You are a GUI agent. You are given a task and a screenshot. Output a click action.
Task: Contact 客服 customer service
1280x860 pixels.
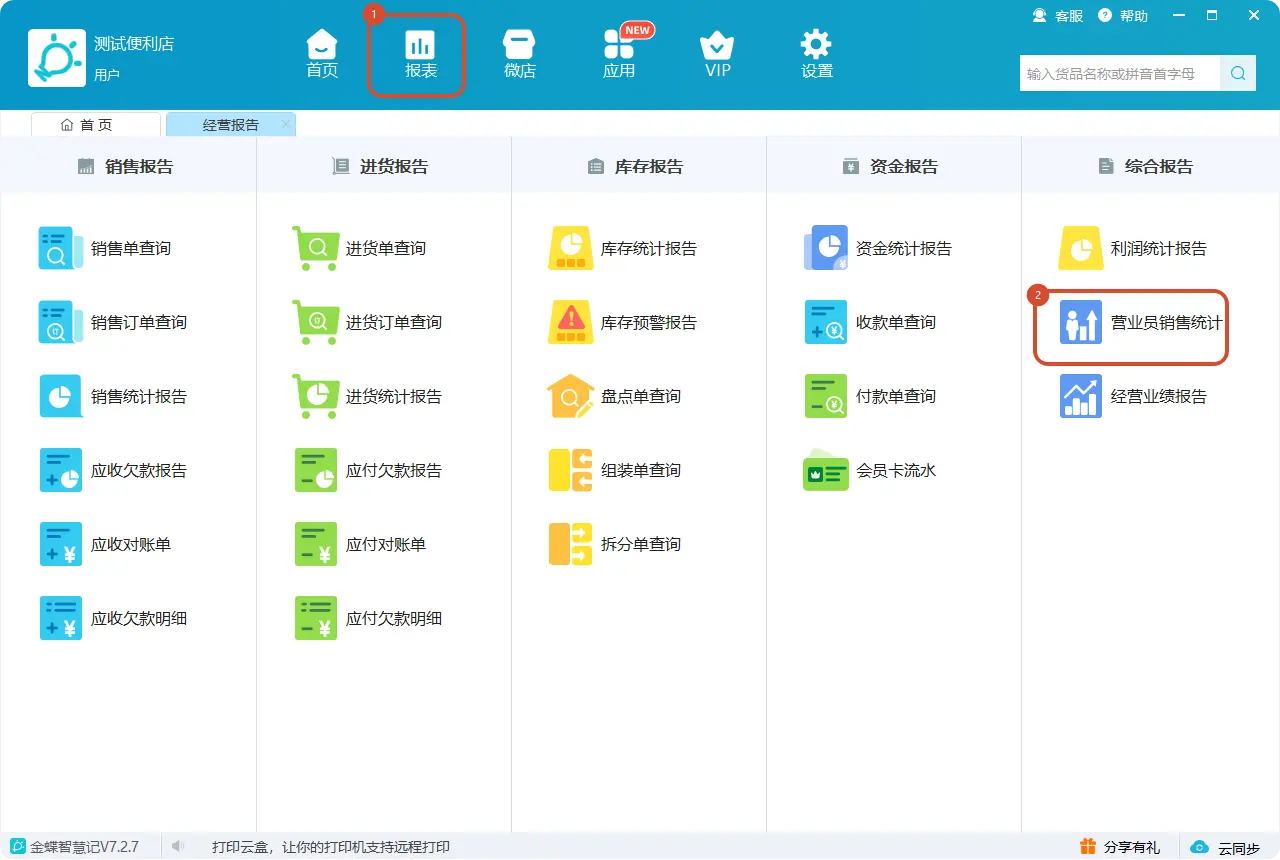(x=1058, y=15)
